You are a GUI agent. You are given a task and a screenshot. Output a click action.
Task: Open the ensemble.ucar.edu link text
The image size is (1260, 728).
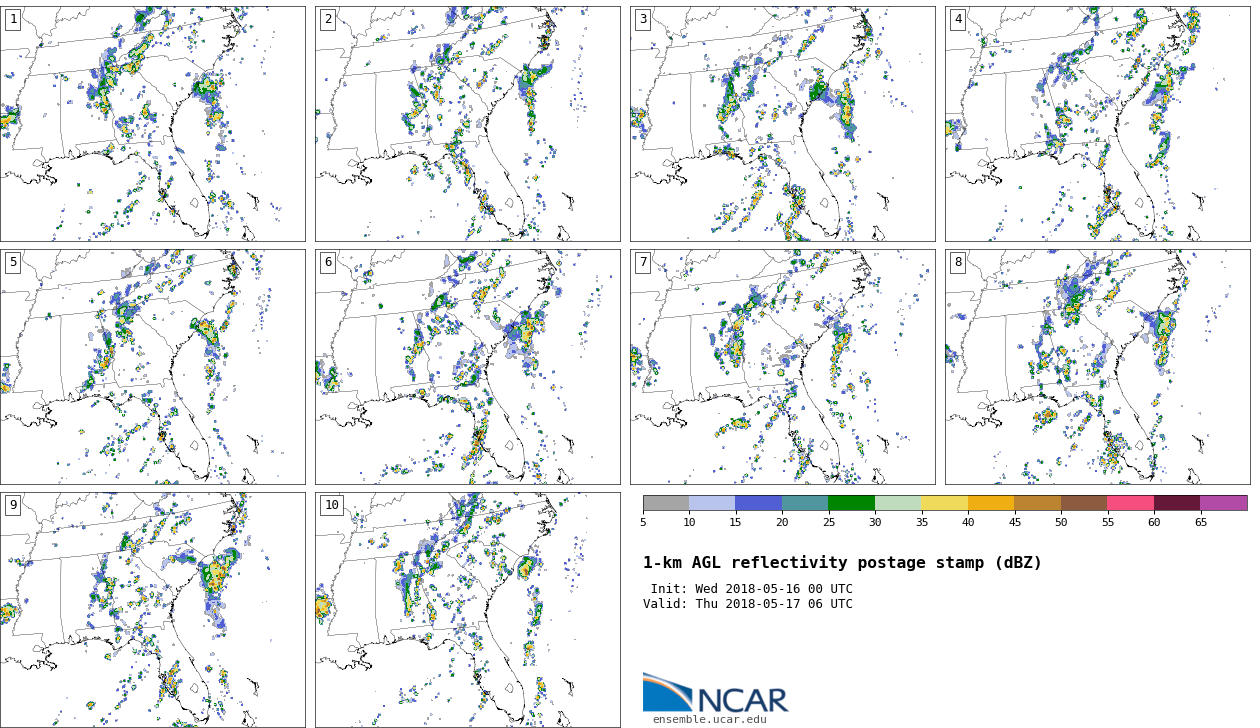pyautogui.click(x=709, y=719)
